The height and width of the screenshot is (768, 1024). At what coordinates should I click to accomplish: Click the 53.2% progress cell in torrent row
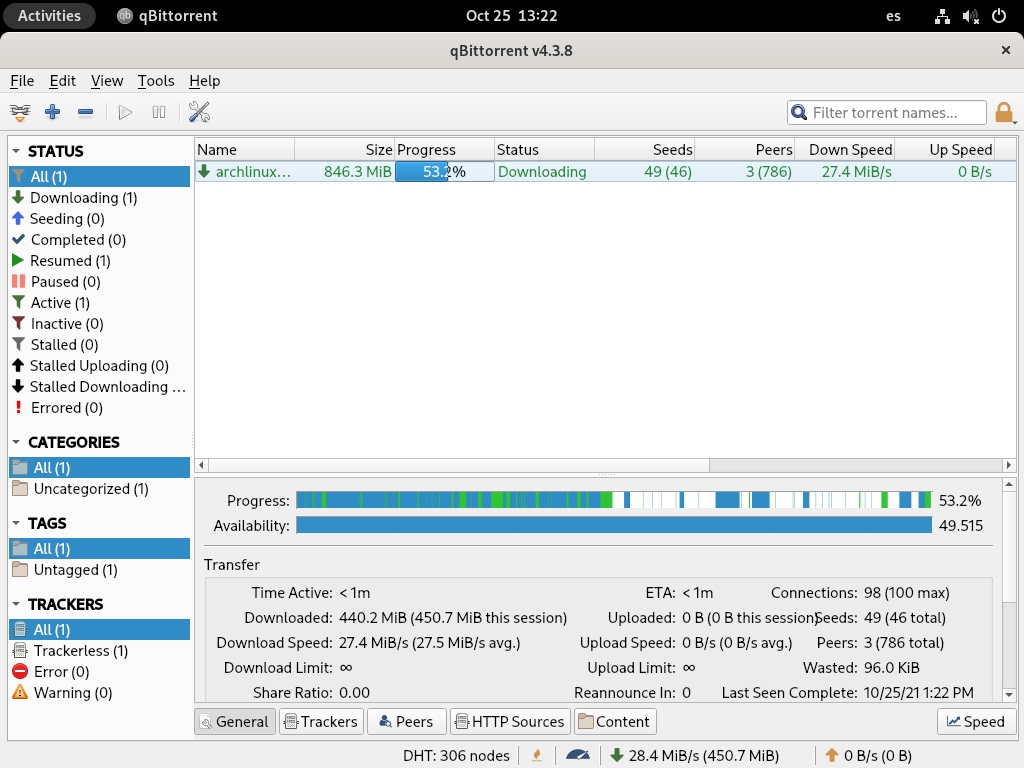tap(444, 172)
